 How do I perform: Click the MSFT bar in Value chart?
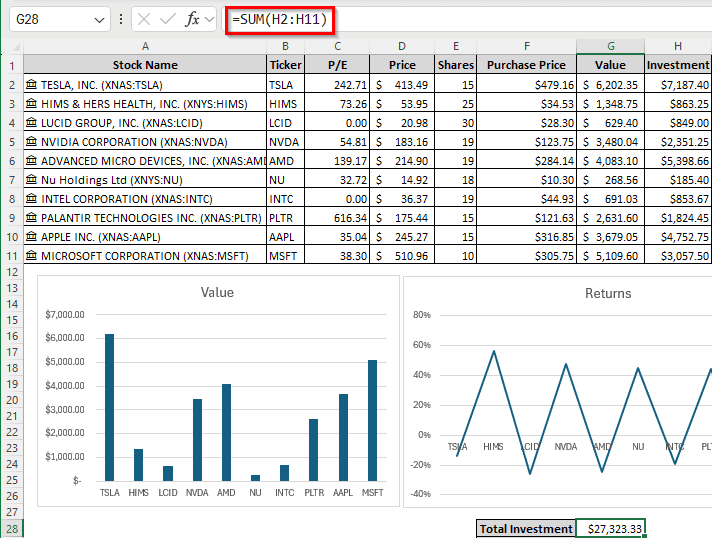372,420
